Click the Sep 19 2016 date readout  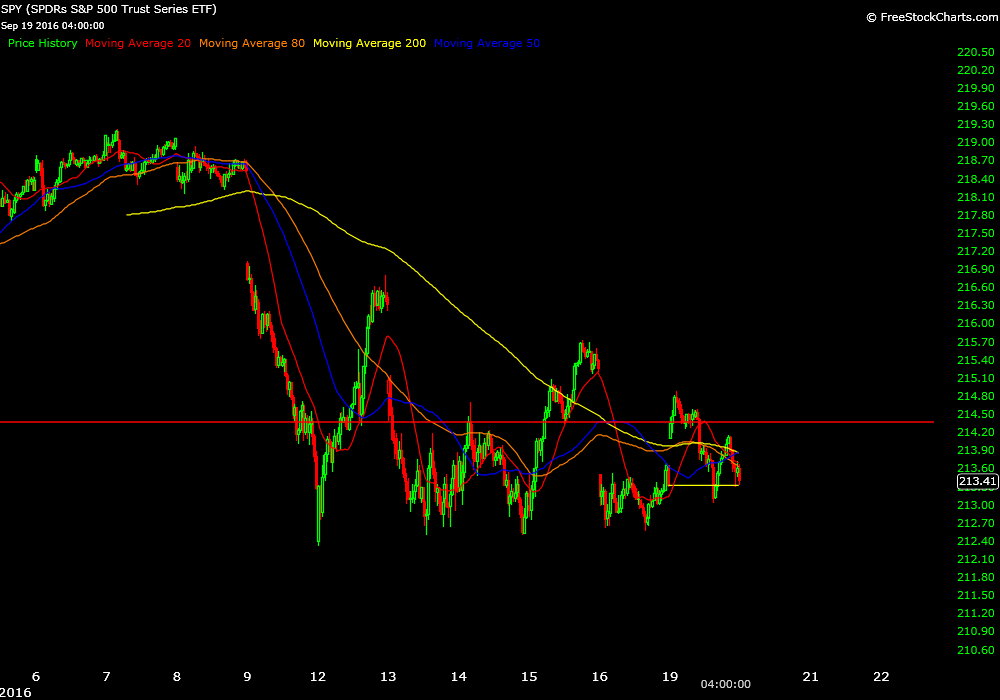point(52,26)
